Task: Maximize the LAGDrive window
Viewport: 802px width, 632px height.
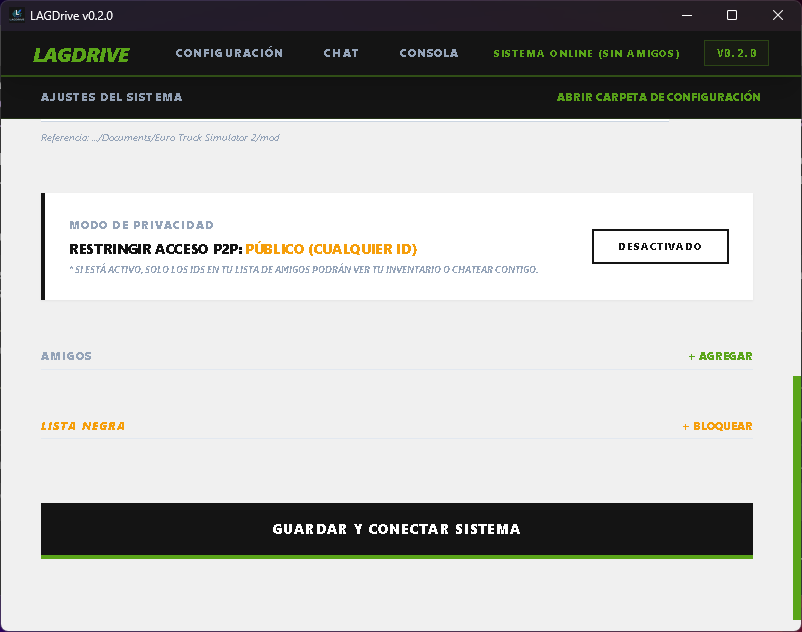Action: coord(732,15)
